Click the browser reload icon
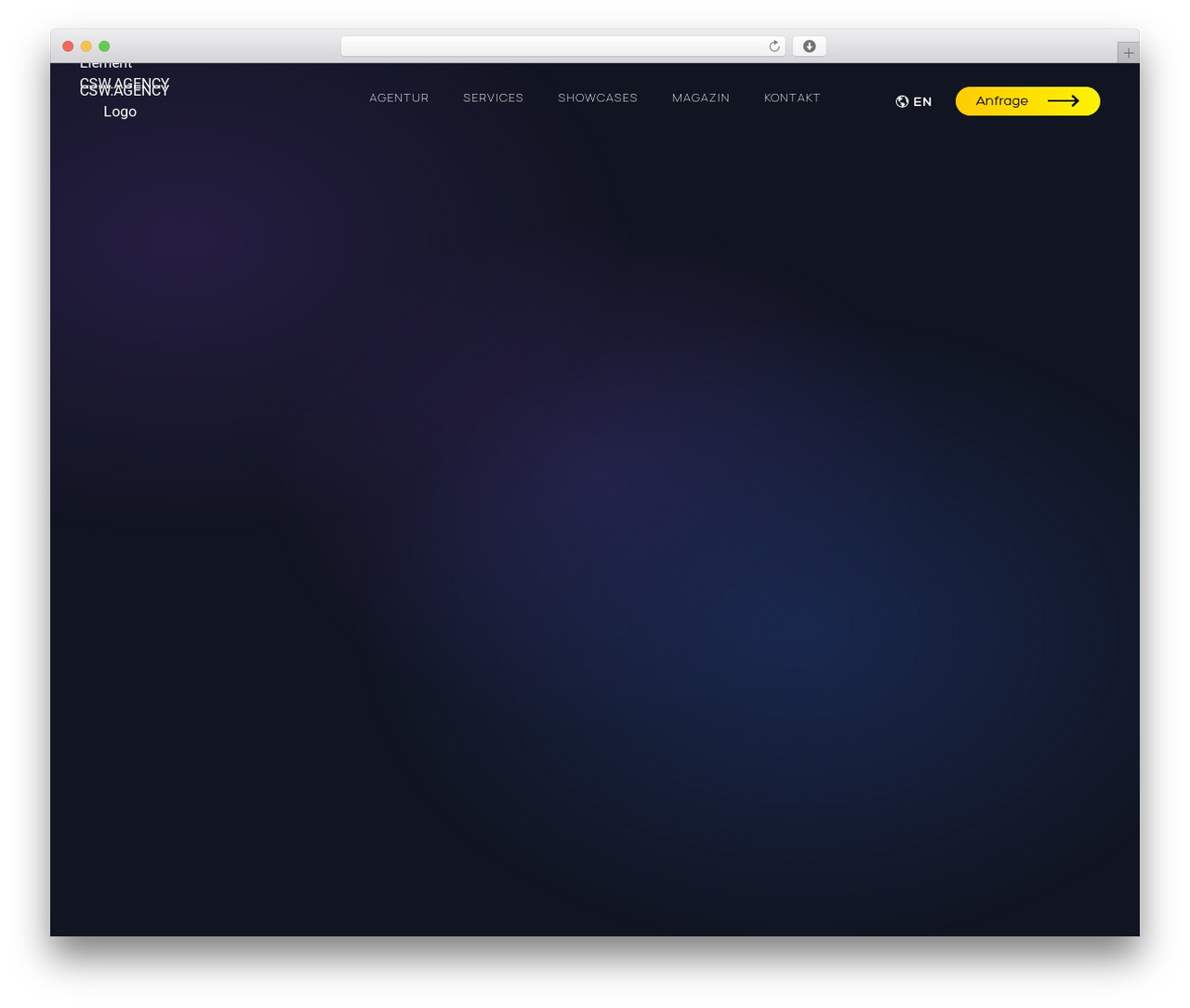Viewport: 1190px width, 1008px height. [773, 46]
